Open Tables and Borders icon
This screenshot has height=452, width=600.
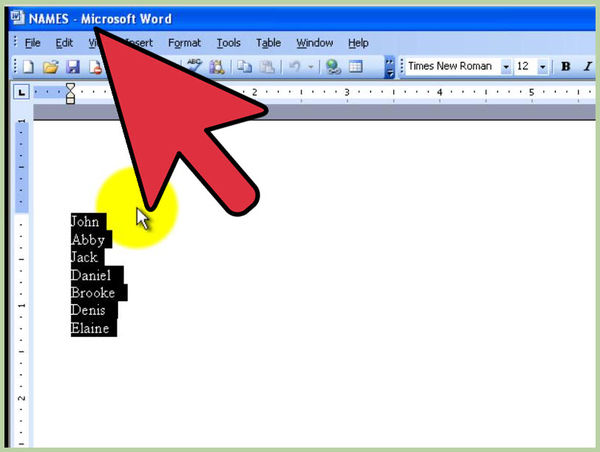[356, 67]
